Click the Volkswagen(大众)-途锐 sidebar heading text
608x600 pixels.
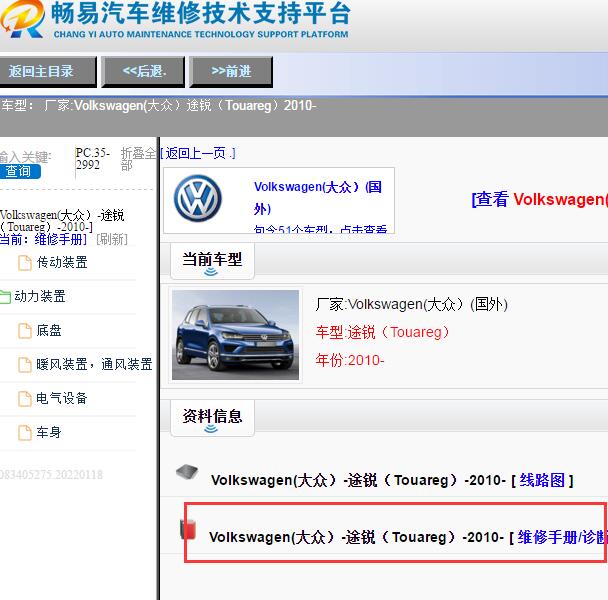(62, 221)
